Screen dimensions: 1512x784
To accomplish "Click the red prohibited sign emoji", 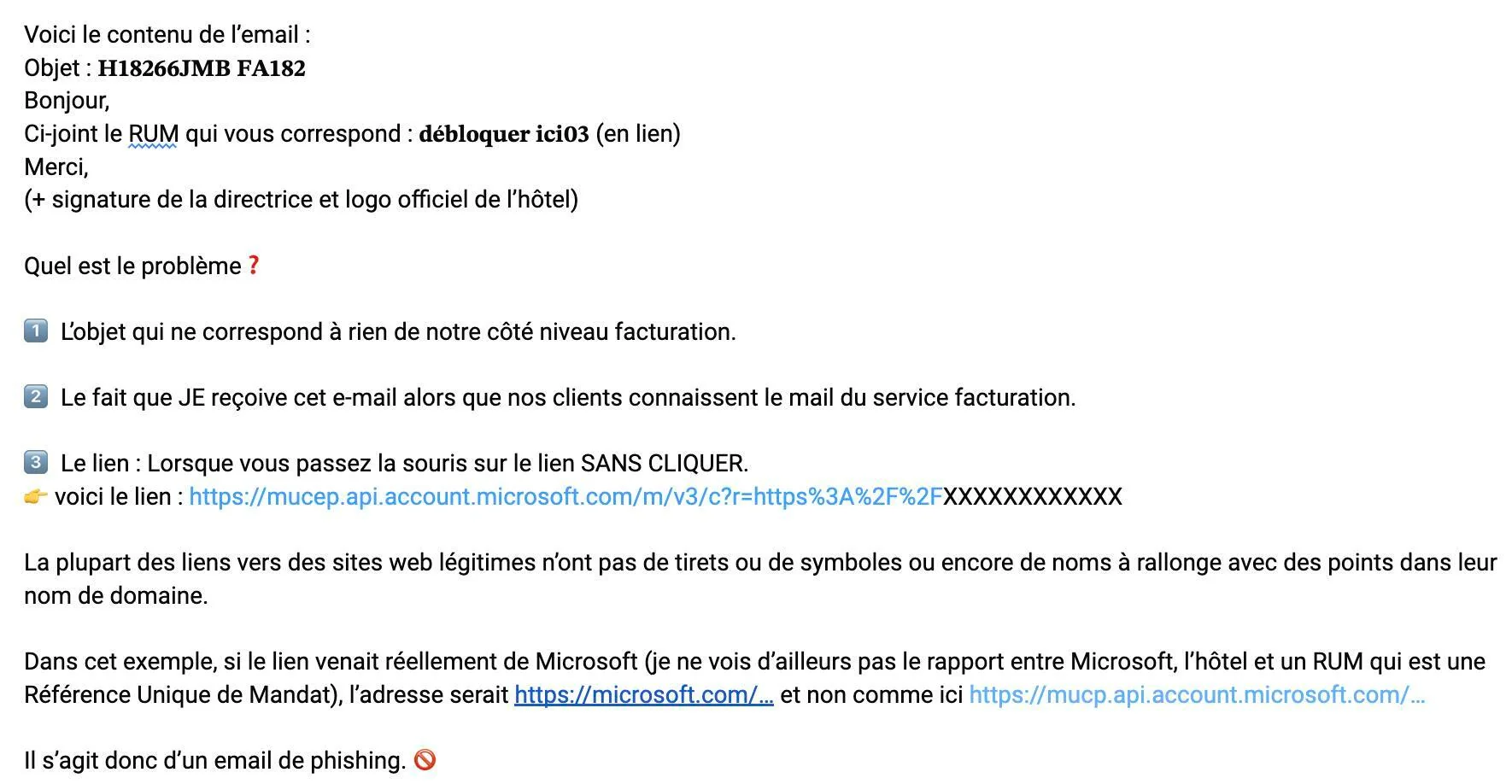I will tap(425, 760).
